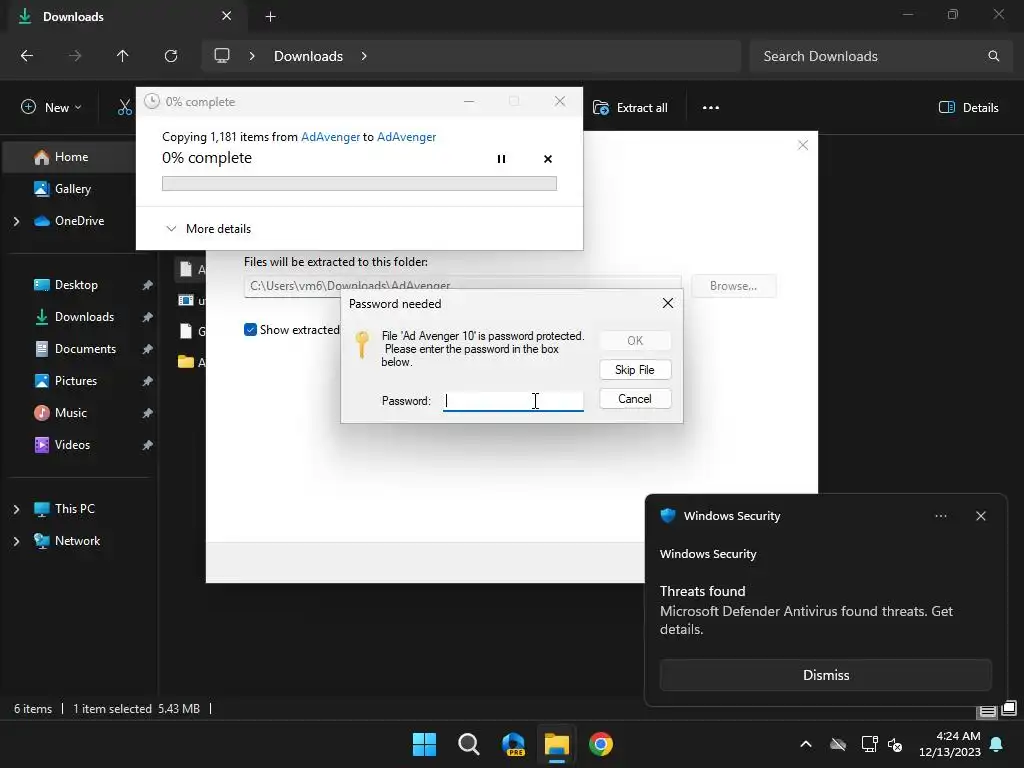Click the pin icon beside Music

[148, 413]
